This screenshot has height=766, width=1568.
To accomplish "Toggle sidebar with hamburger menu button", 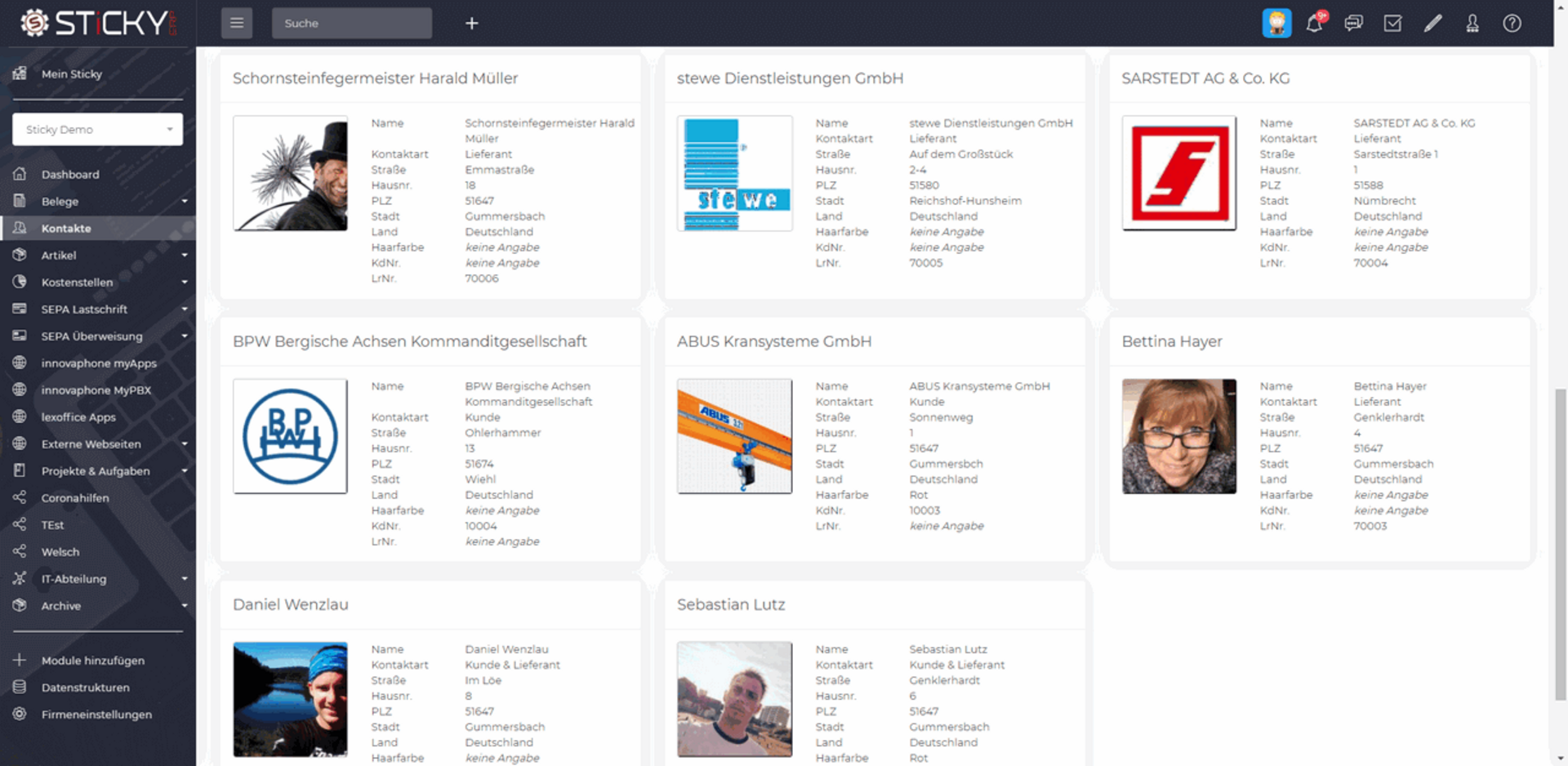I will 237,24.
